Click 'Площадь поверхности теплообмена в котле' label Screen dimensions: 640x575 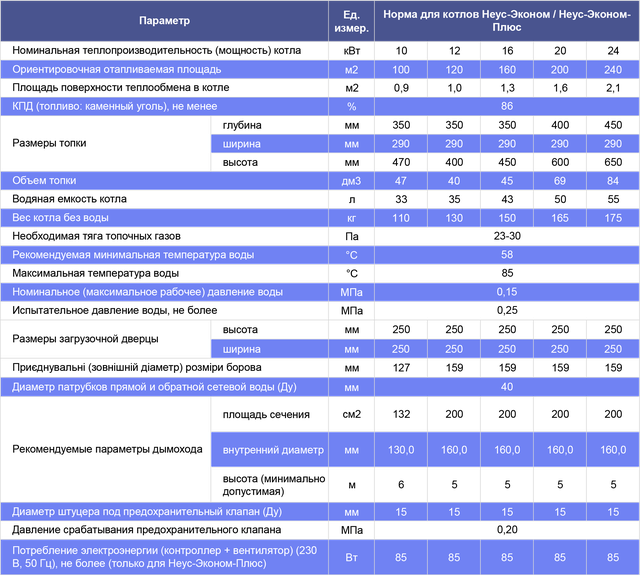click(121, 88)
